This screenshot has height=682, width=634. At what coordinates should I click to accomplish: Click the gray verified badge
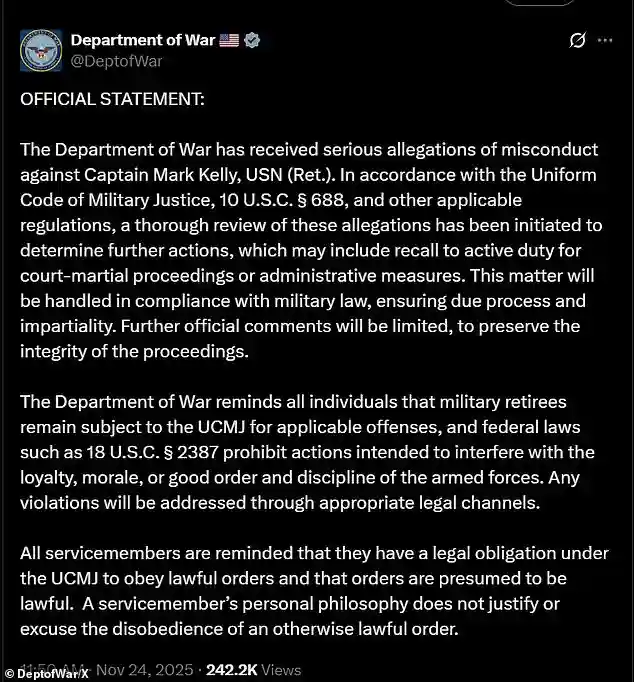[253, 41]
